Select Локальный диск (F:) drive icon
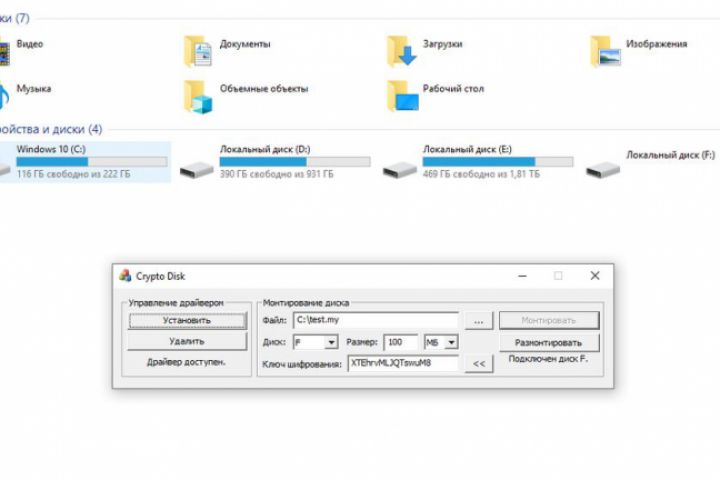Screen dimensions: 720x480 pos(603,169)
